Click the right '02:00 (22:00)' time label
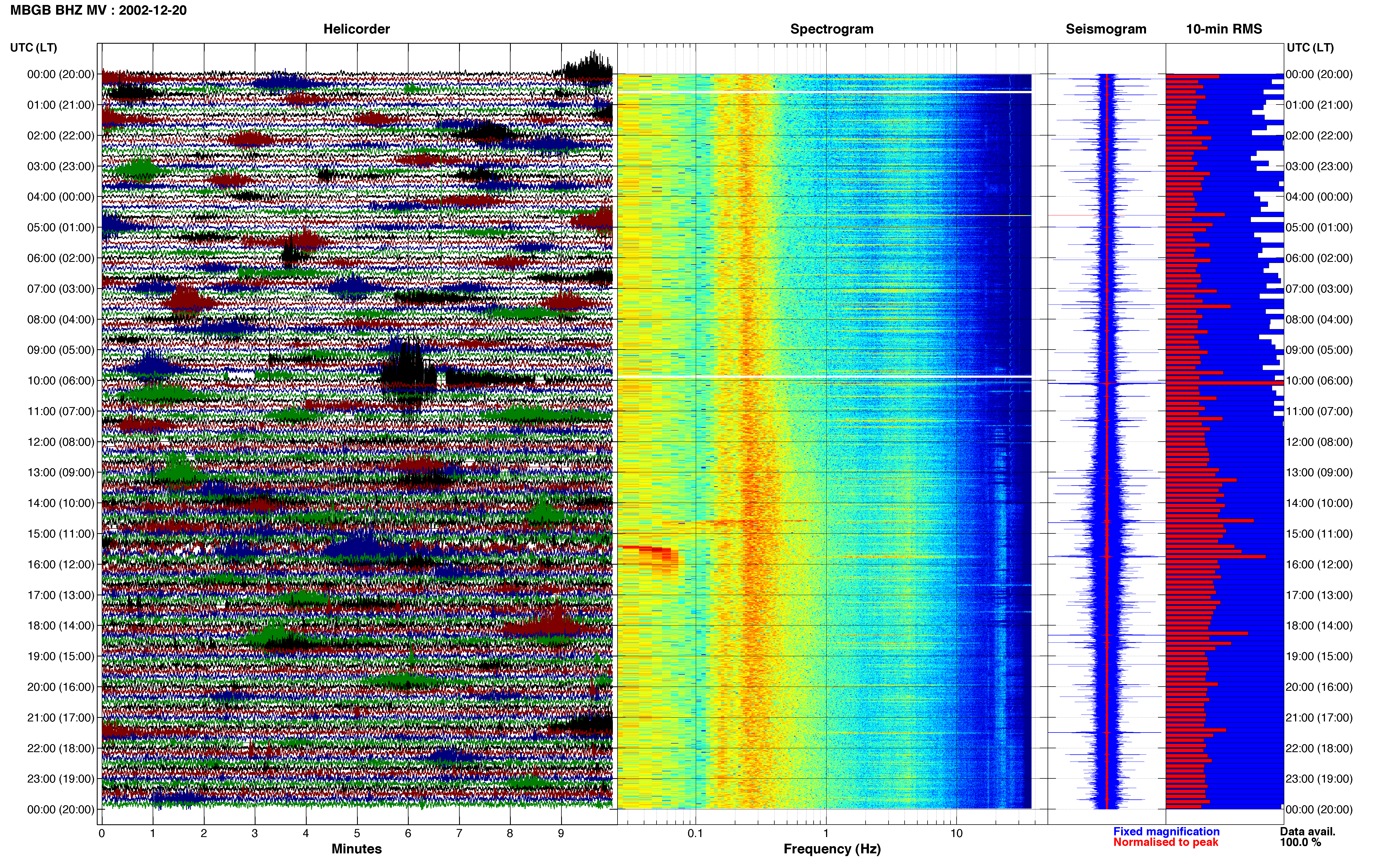Screen dimensions: 1388x868 pyautogui.click(x=1319, y=135)
